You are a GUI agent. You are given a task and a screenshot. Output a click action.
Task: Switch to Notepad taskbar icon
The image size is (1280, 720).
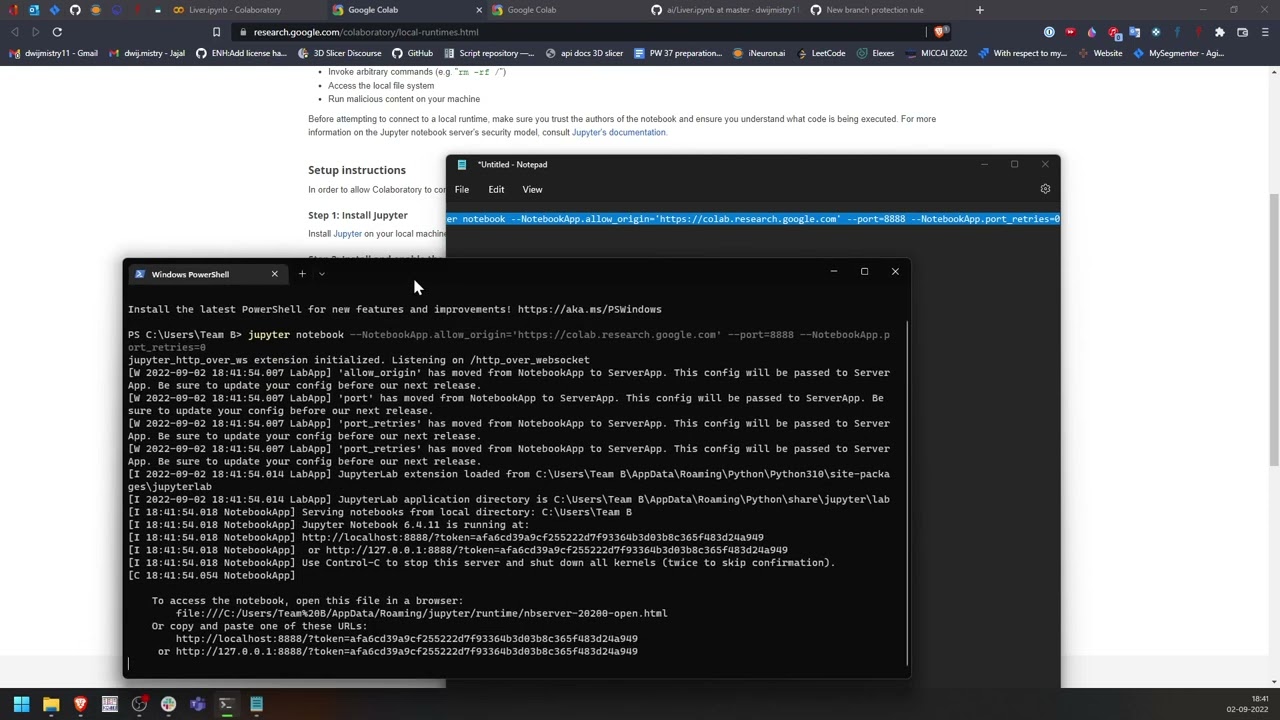click(x=256, y=705)
